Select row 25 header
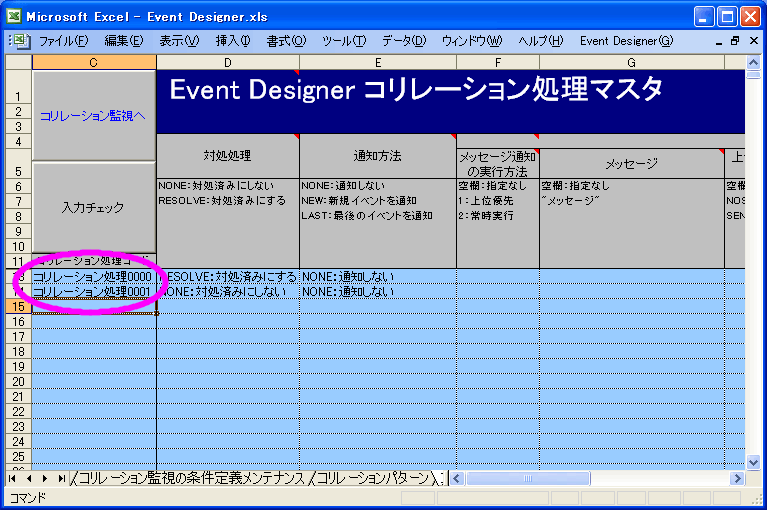Viewport: 767px width, 510px height. click(x=19, y=456)
